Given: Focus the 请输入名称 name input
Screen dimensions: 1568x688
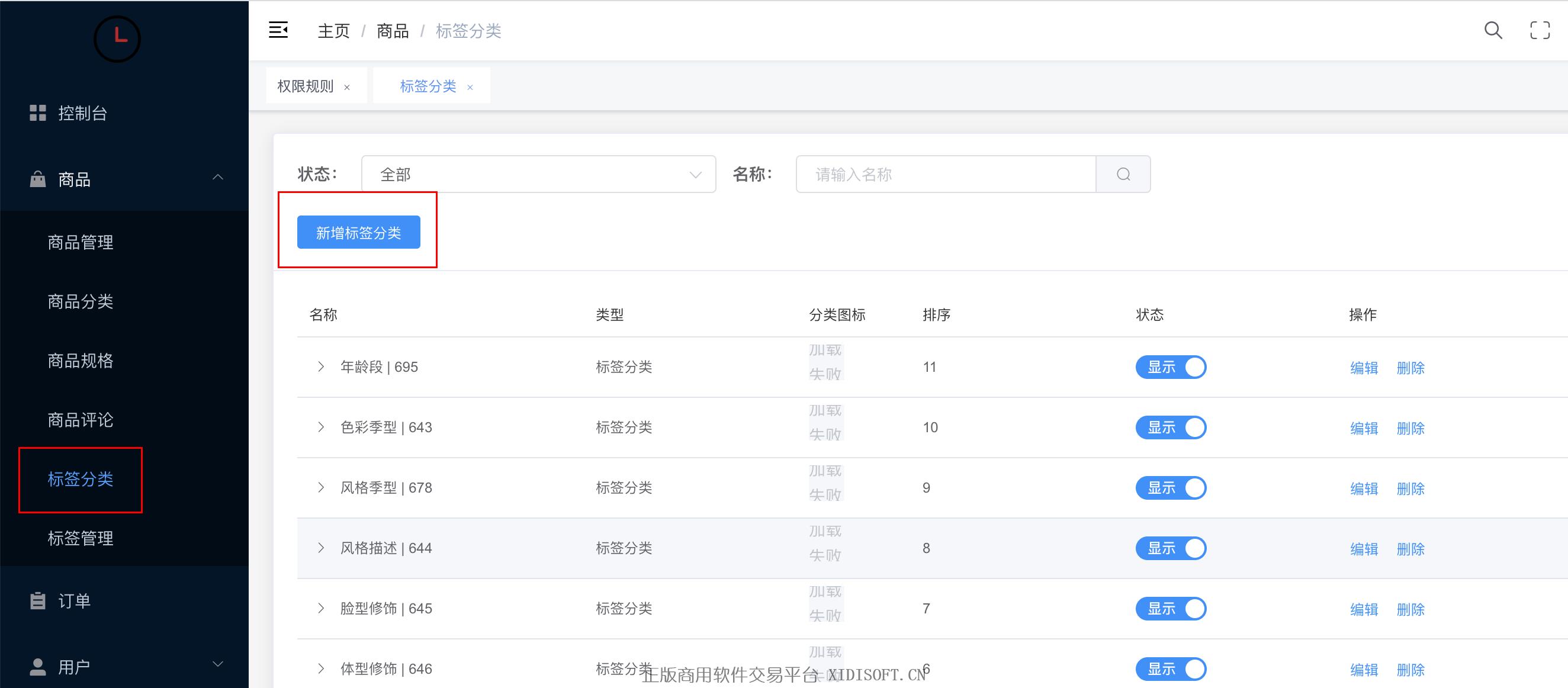Looking at the screenshot, I should coord(946,174).
